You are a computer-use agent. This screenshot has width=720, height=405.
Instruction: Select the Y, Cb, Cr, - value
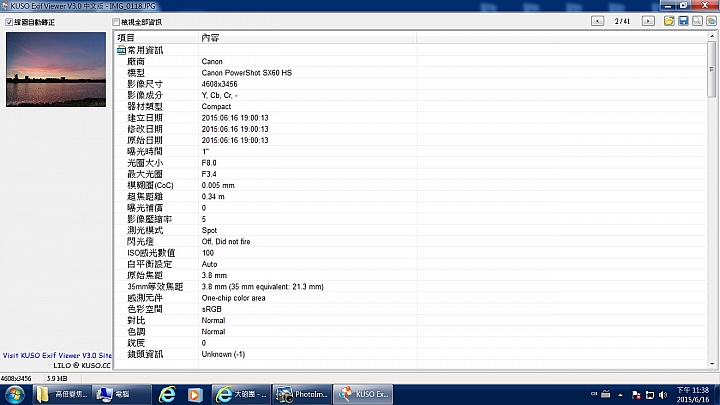tap(219, 95)
